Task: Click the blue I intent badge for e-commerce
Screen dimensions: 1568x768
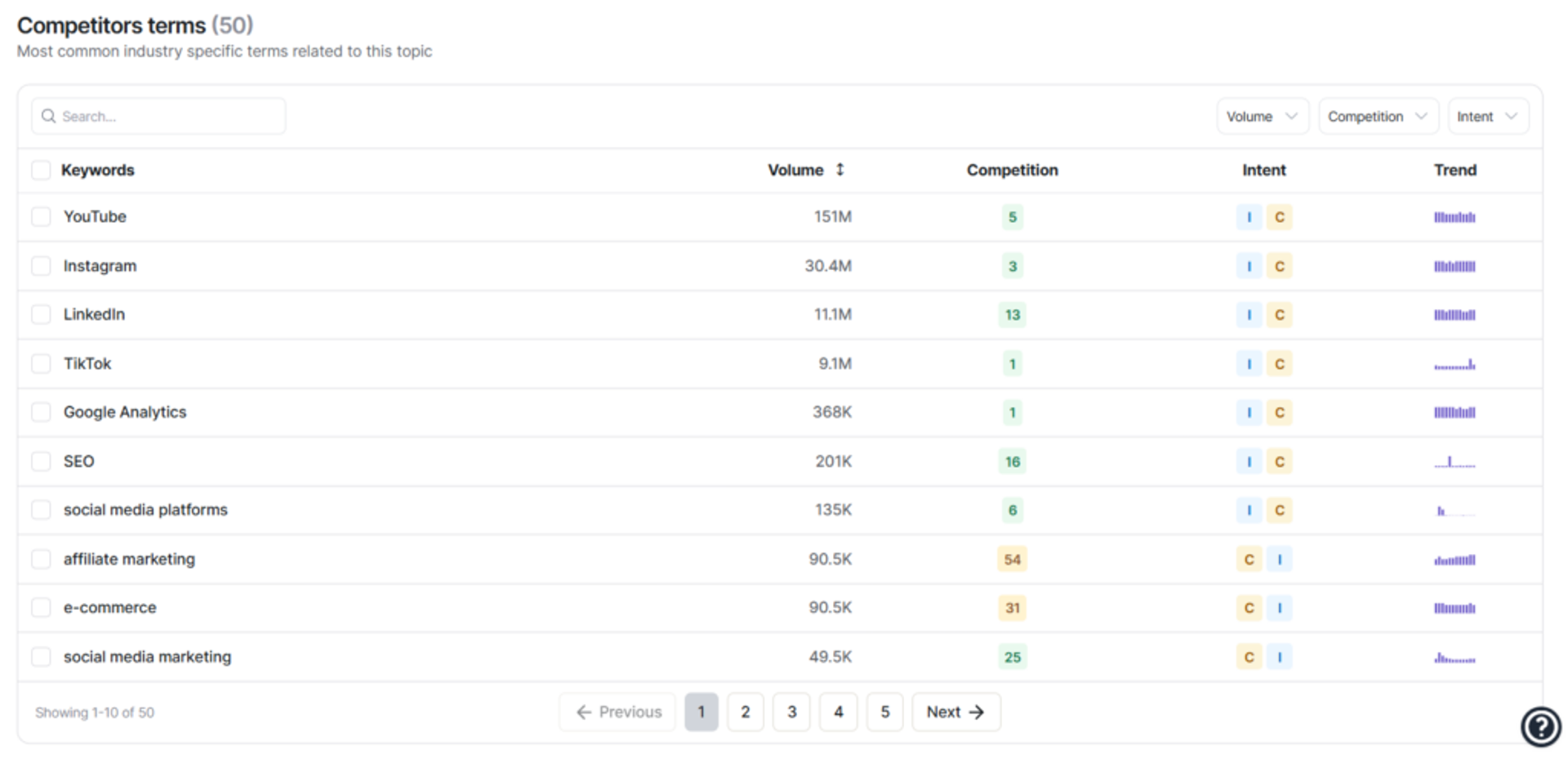Action: point(1280,608)
